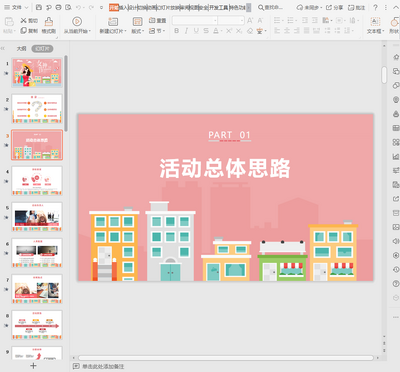This screenshot has height=372, width=400.
Task: Click the add slide plus icon below thumbnails
Action: pos(33,366)
